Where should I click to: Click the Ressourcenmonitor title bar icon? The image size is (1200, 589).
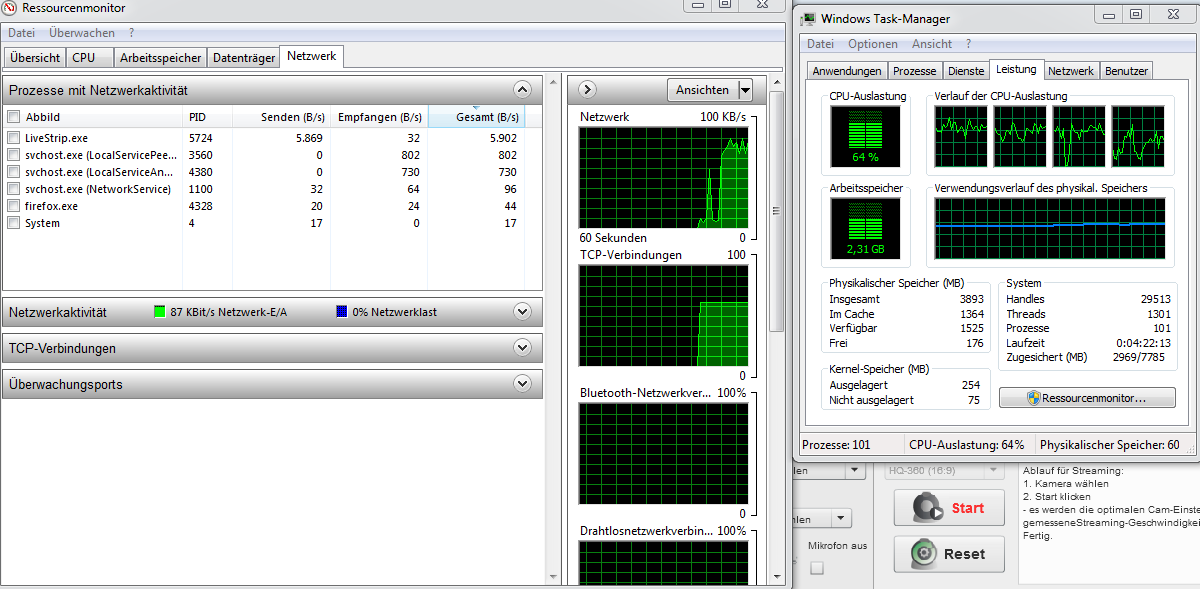pyautogui.click(x=9, y=10)
